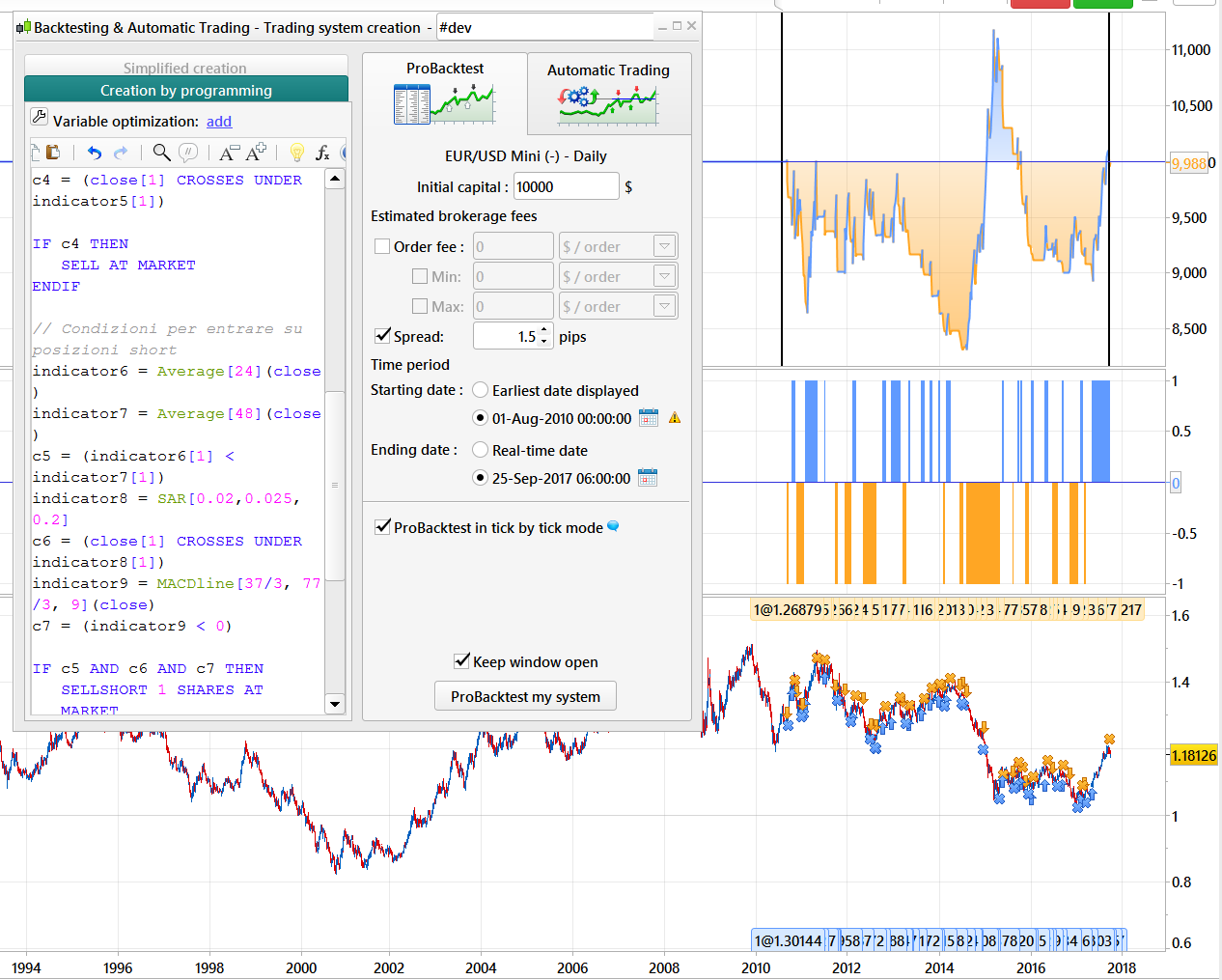Enable the Order fee checkbox
Image resolution: width=1222 pixels, height=980 pixels.
[x=382, y=246]
